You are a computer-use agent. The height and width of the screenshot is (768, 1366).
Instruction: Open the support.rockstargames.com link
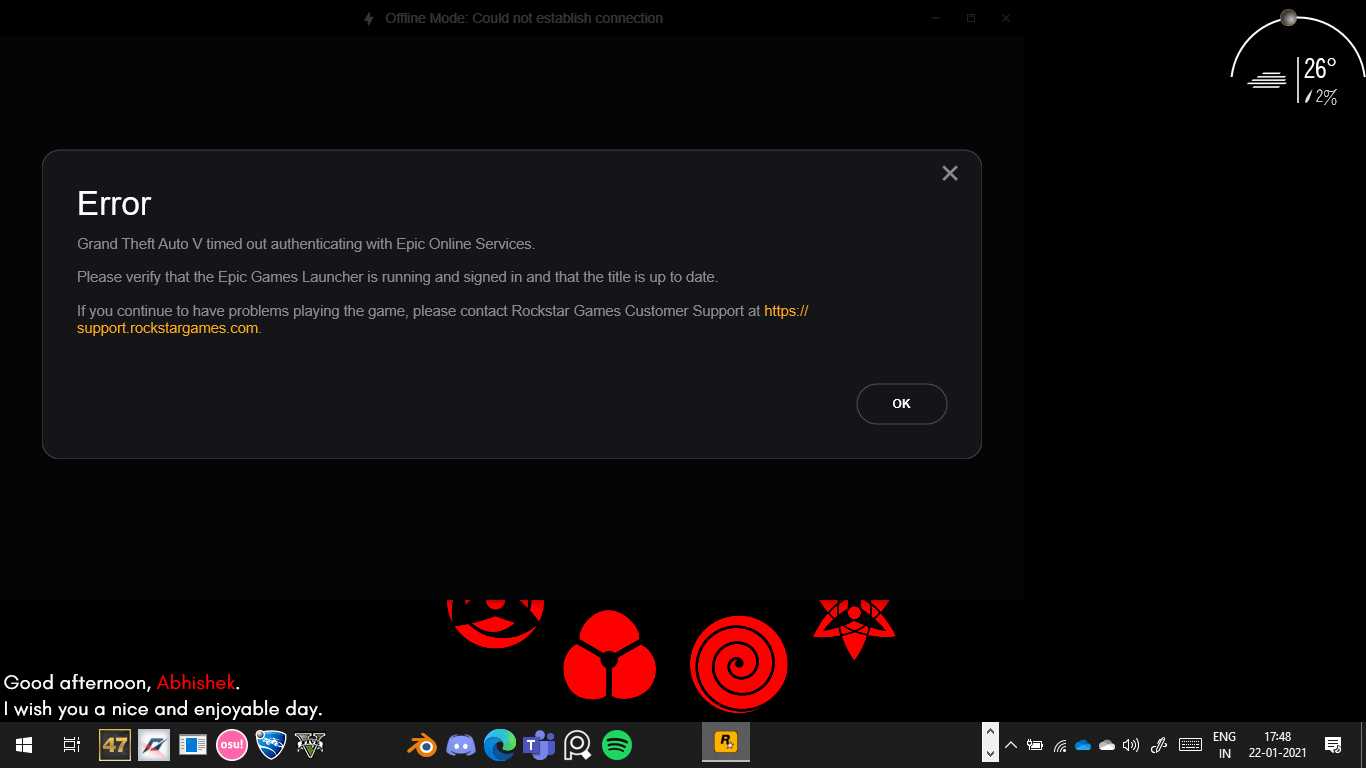pos(168,327)
